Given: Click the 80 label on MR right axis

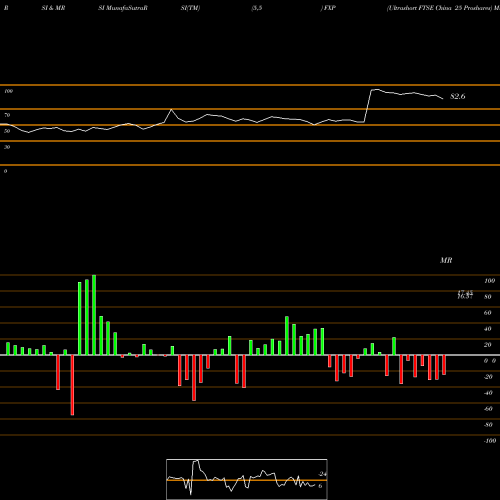Looking at the screenshot, I should [x=488, y=297].
